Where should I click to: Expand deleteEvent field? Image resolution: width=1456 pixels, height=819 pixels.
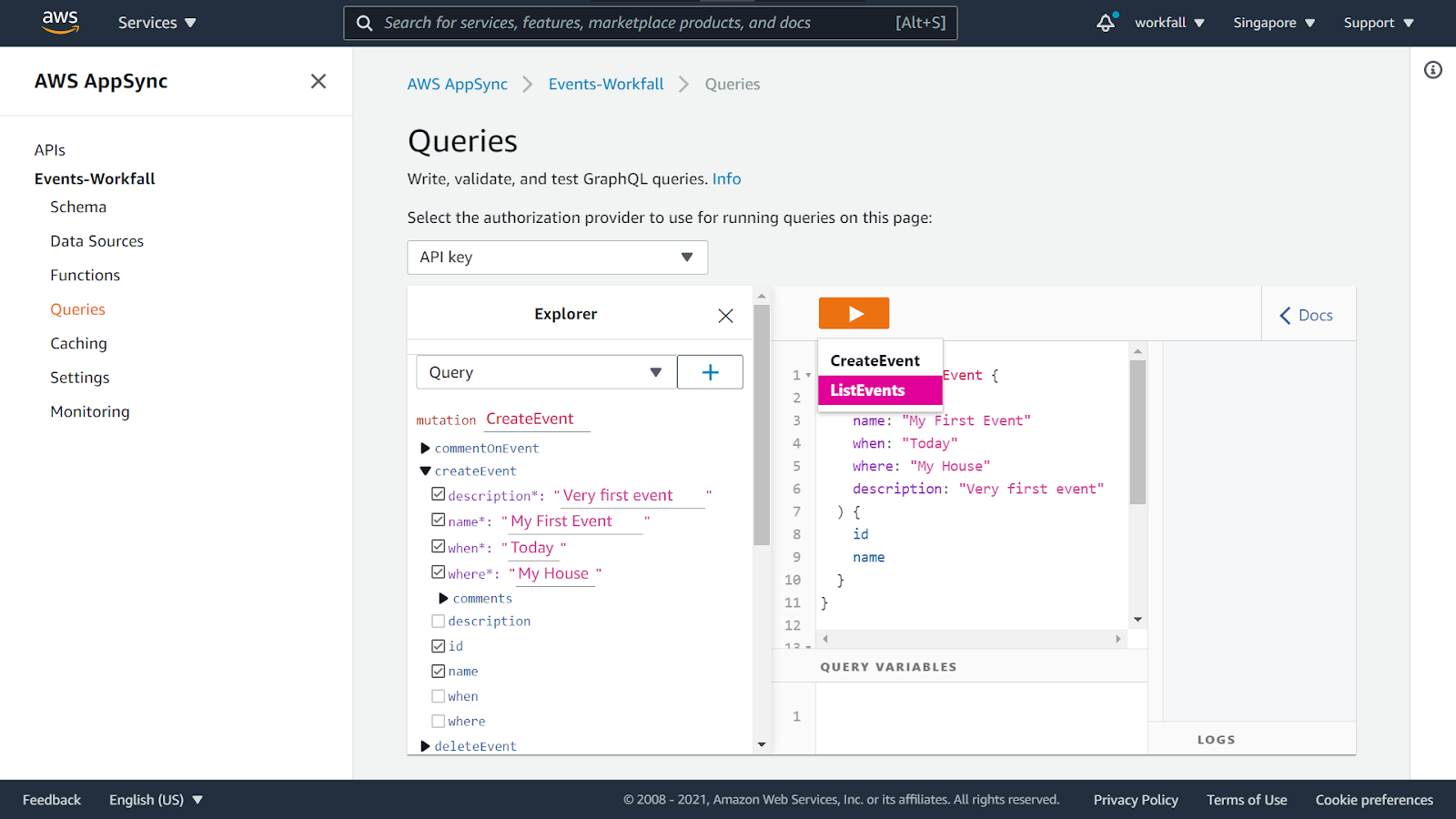[x=425, y=746]
